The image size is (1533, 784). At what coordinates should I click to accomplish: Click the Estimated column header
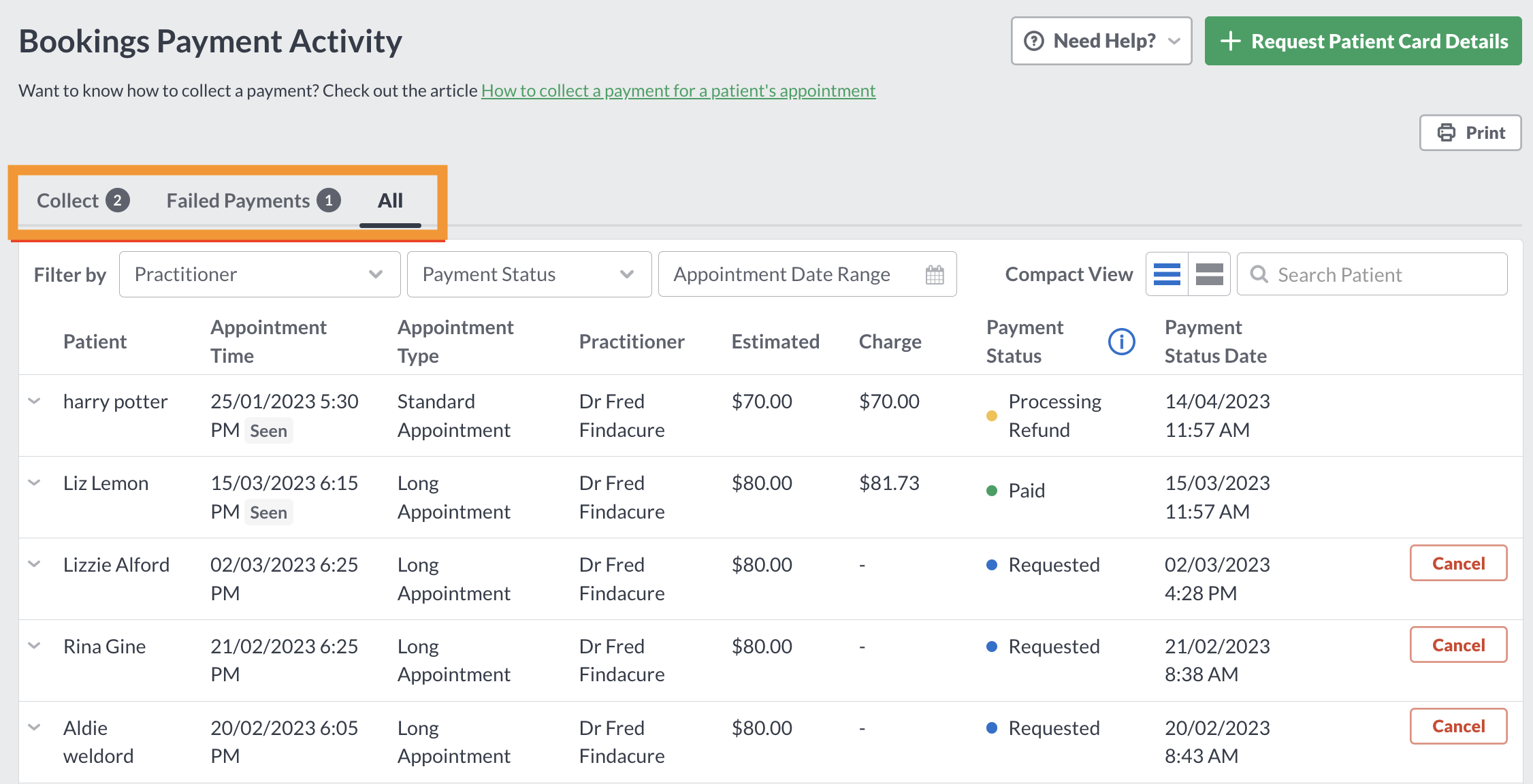pos(775,342)
